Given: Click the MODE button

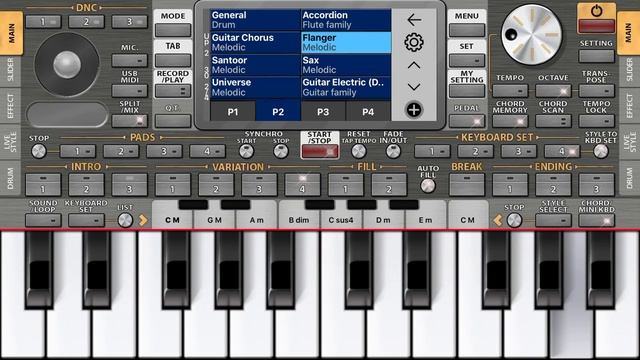Looking at the screenshot, I should (173, 30).
